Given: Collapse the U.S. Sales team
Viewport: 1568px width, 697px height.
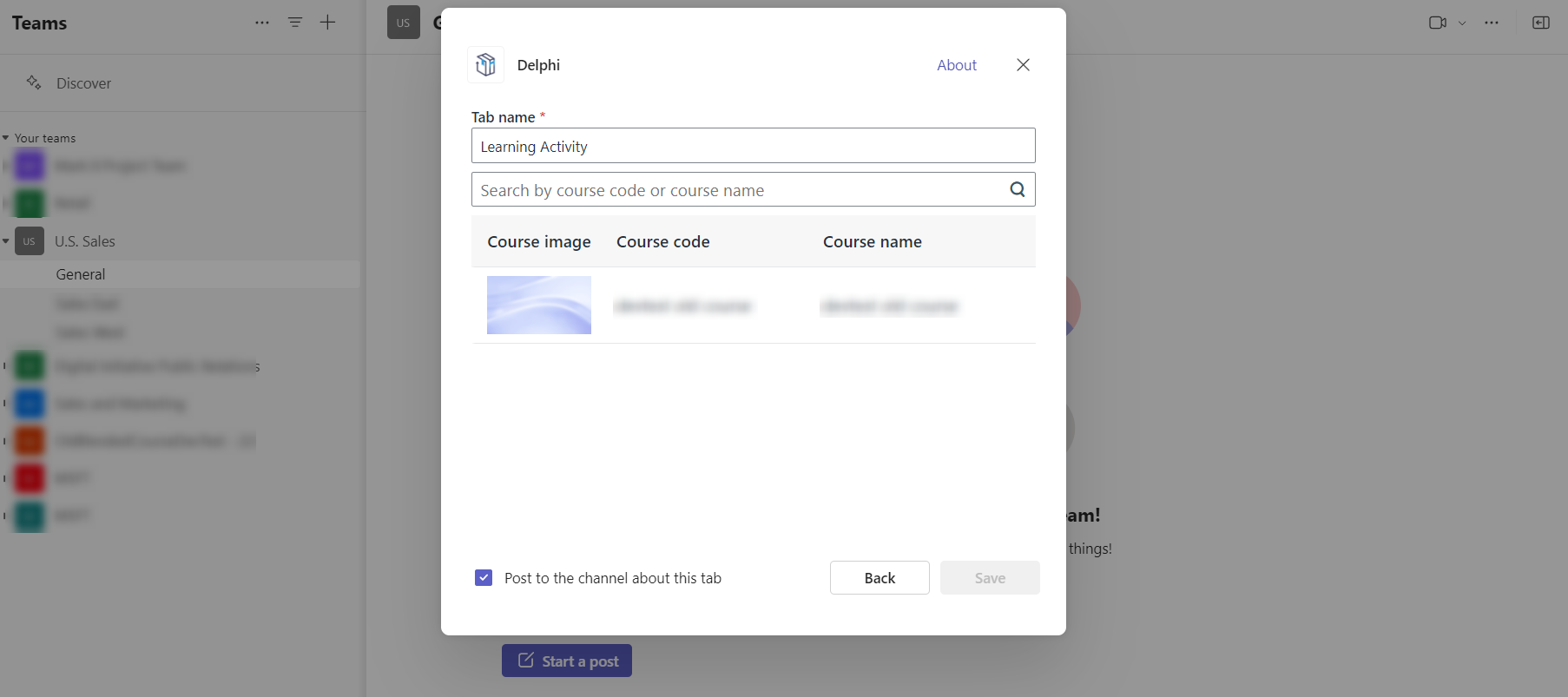Looking at the screenshot, I should tap(6, 241).
